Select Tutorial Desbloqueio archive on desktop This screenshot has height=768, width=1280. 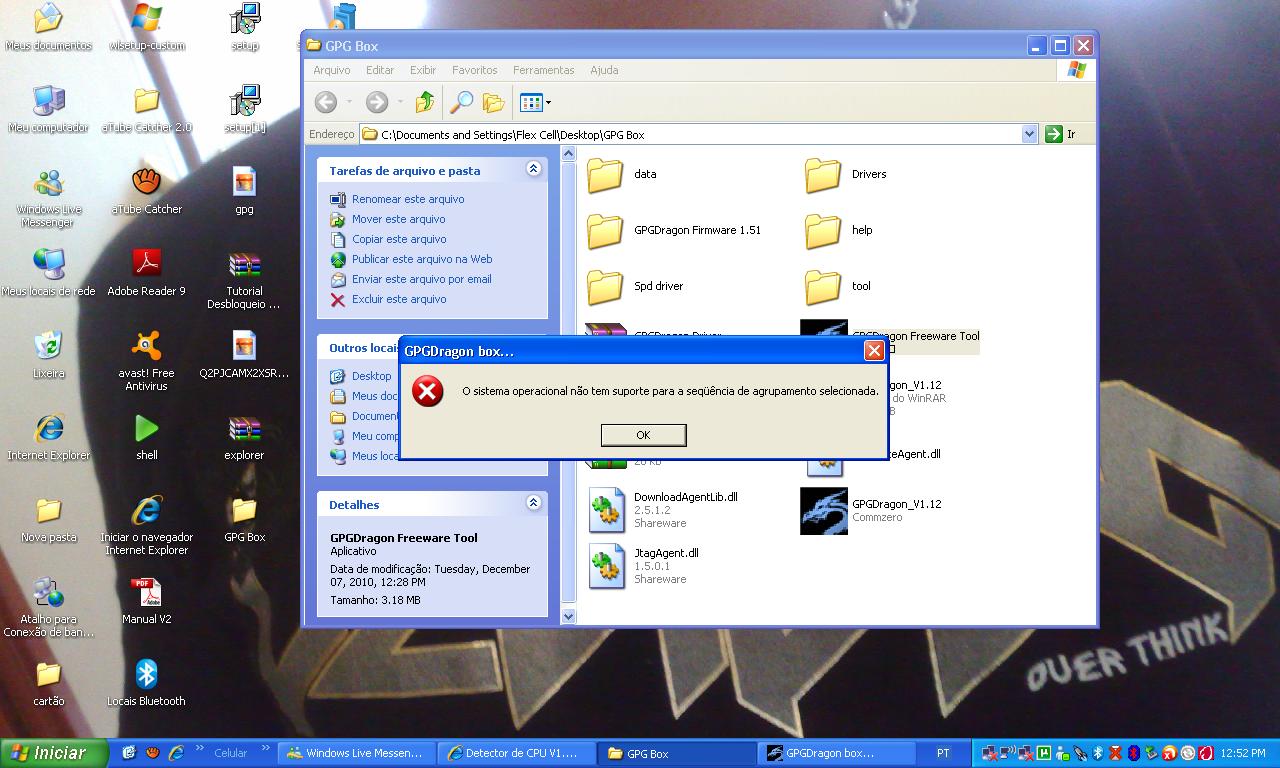click(244, 279)
